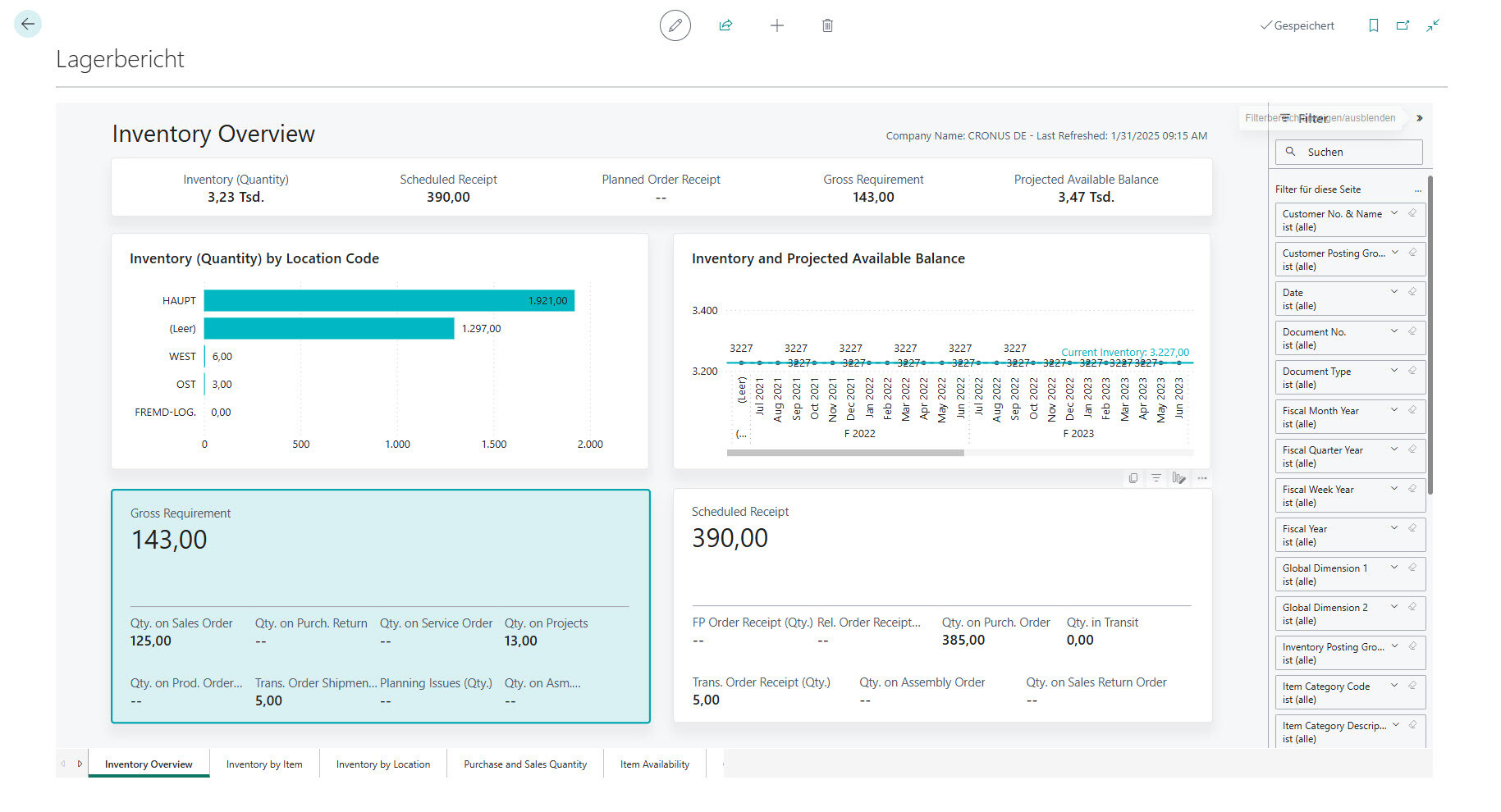The image size is (1501, 812).
Task: Click the chart horizontal scrollbar thumb
Action: point(845,453)
